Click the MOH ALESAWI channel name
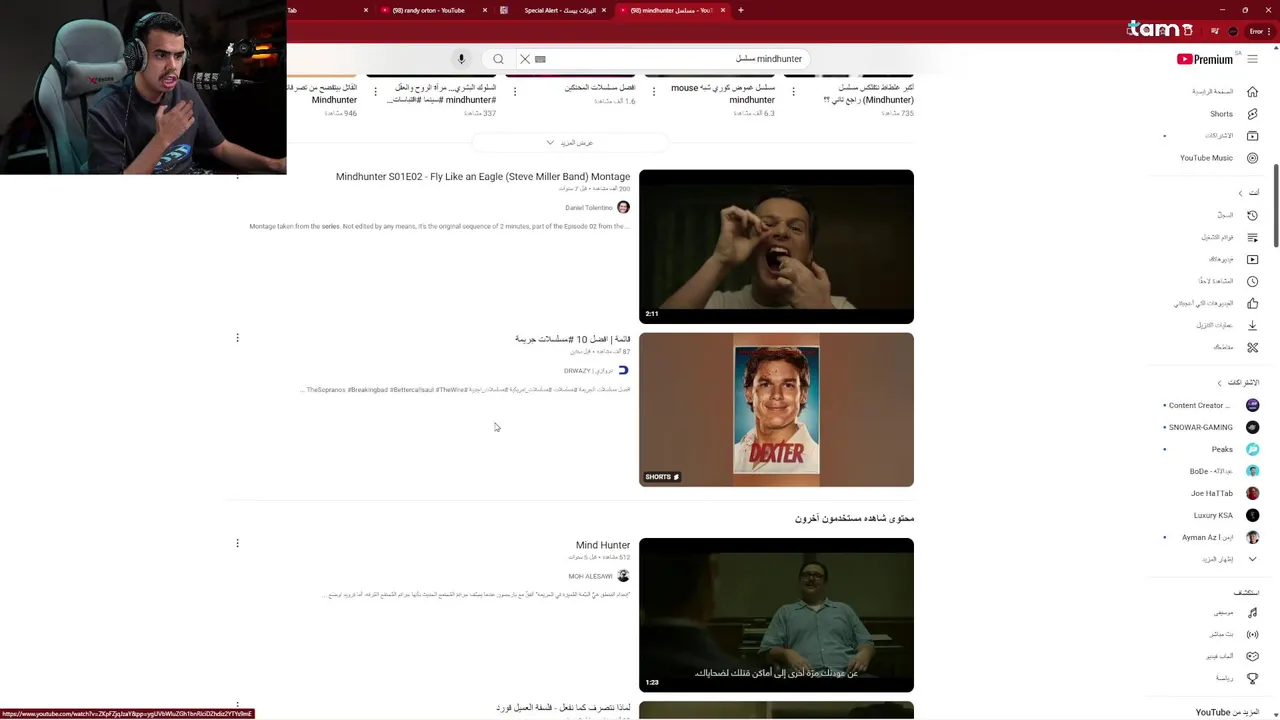This screenshot has width=1280, height=720. (x=590, y=577)
